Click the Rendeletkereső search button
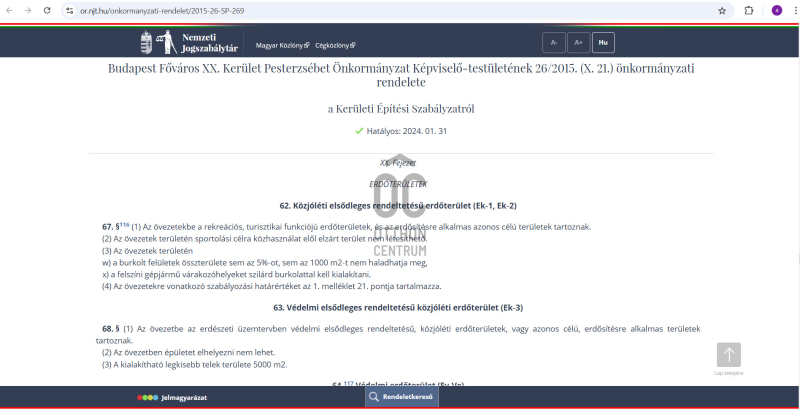800x410 pixels. [400, 397]
